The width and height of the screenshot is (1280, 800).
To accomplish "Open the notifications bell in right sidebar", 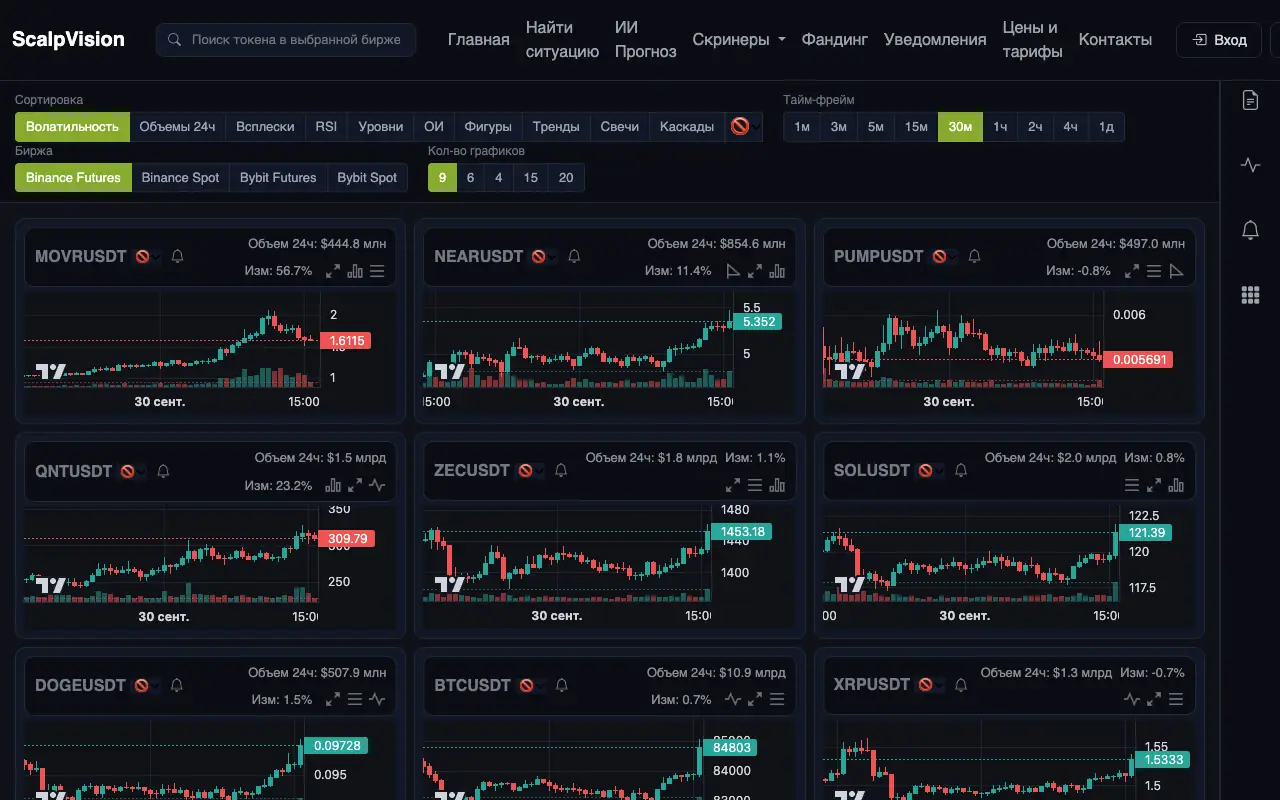I will point(1250,230).
